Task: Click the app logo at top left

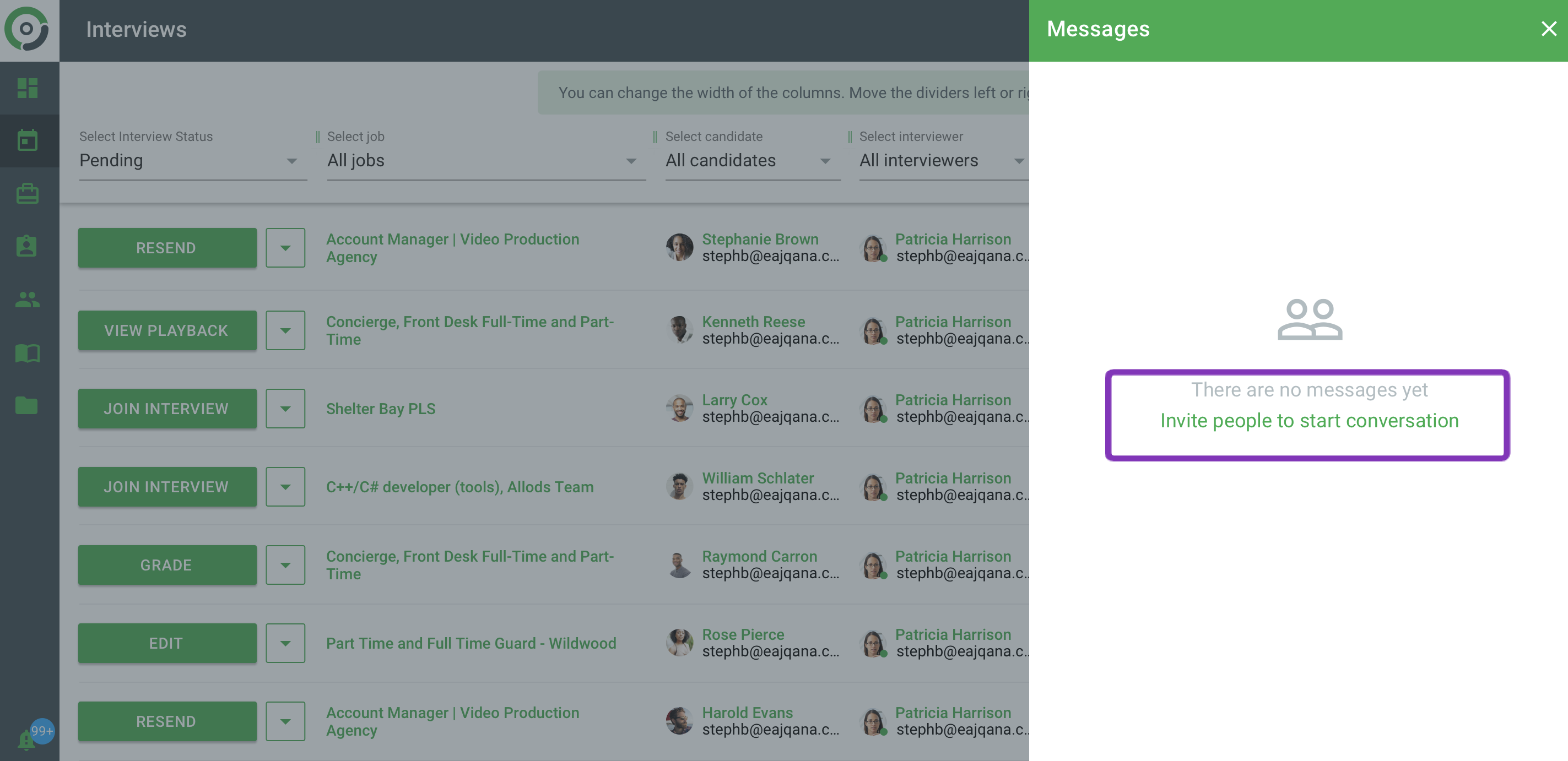Action: 28,29
